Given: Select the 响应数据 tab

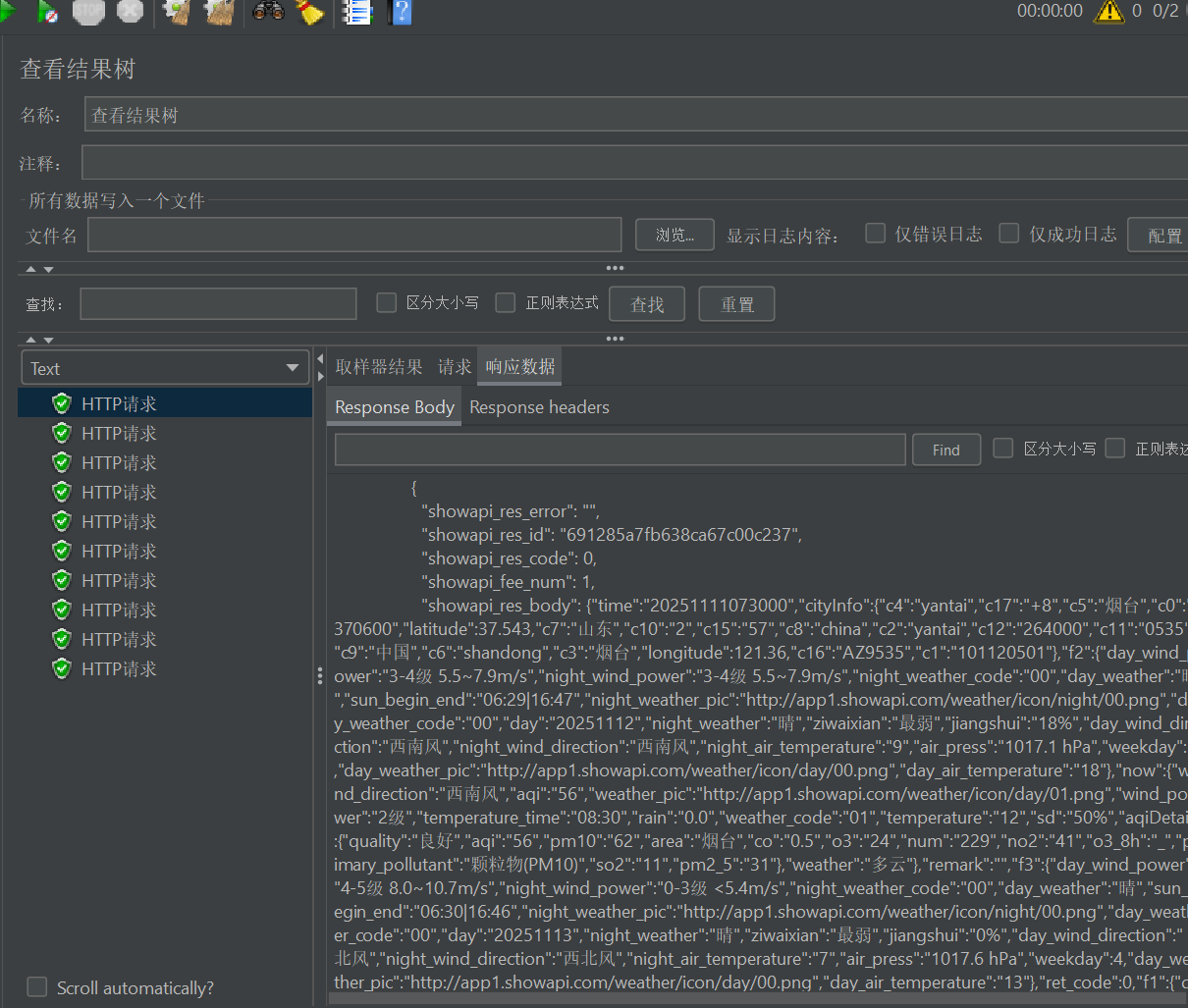Looking at the screenshot, I should [x=520, y=366].
